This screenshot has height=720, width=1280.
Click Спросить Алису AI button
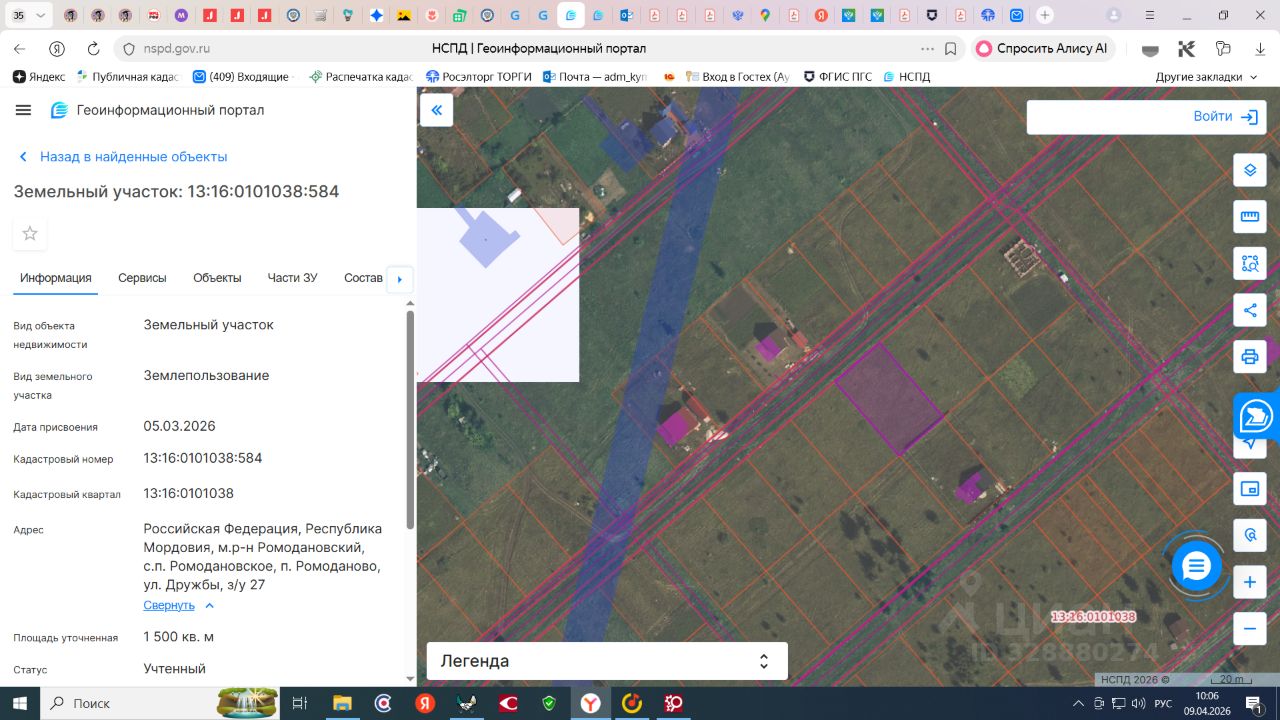tap(1041, 48)
